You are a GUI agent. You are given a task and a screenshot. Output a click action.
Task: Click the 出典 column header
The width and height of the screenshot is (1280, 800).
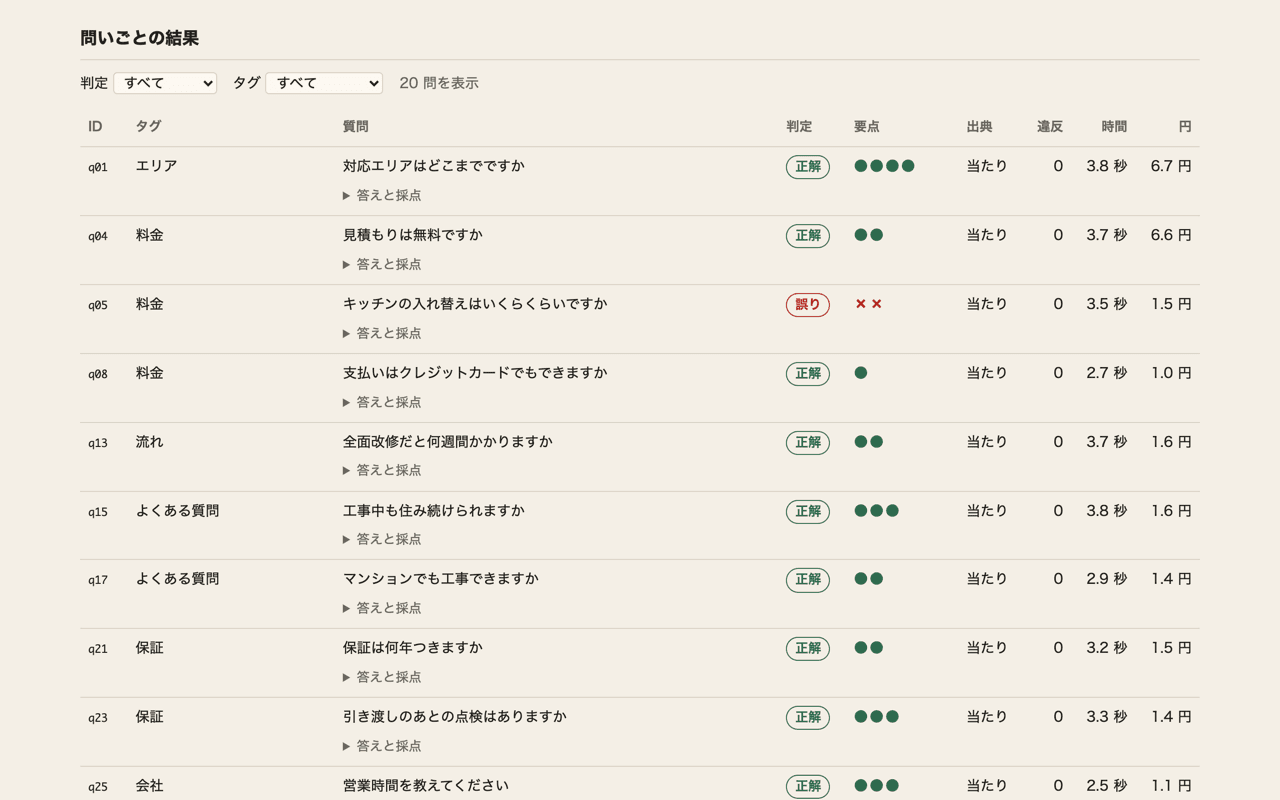(x=980, y=127)
